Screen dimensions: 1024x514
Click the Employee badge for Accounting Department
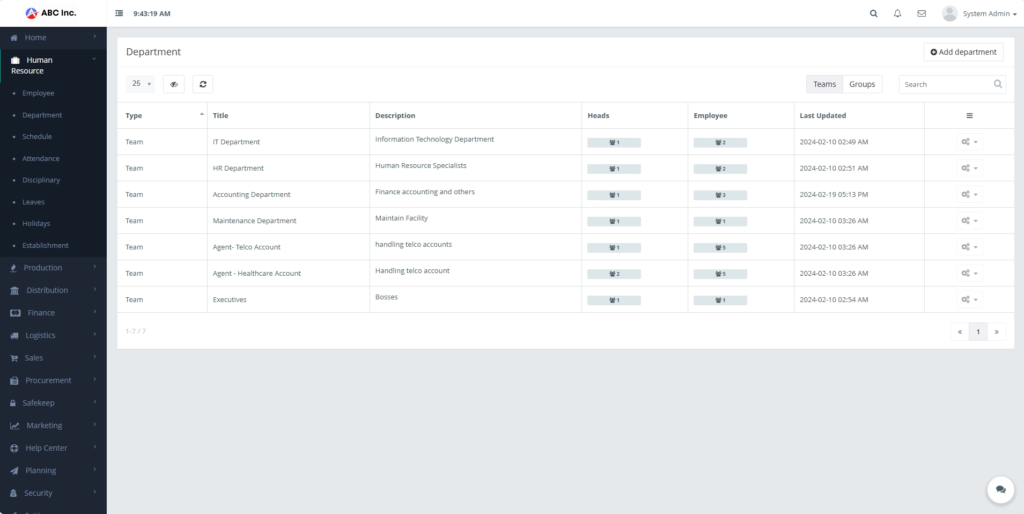pyautogui.click(x=720, y=195)
